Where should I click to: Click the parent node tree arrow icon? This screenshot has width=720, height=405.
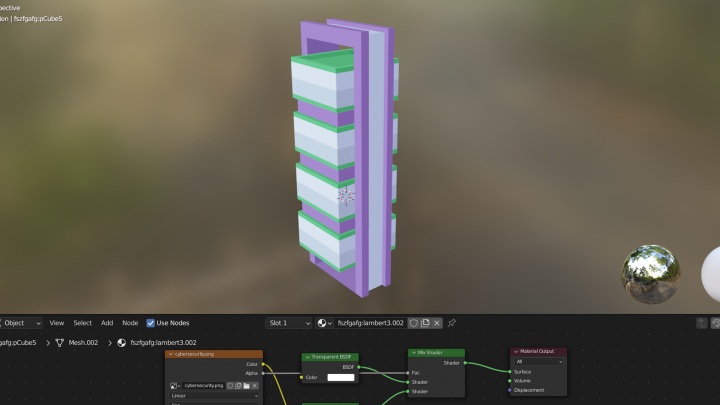(702, 323)
